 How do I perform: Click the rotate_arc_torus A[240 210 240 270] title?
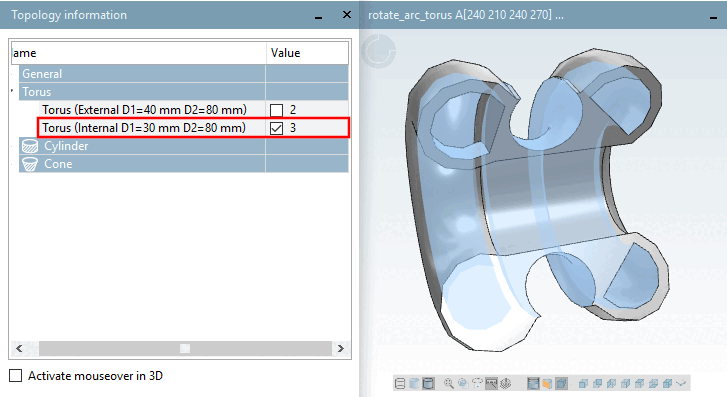466,15
